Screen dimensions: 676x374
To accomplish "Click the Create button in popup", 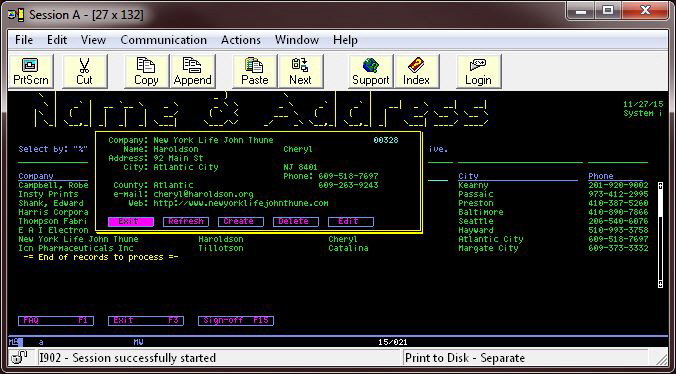I will (241, 221).
